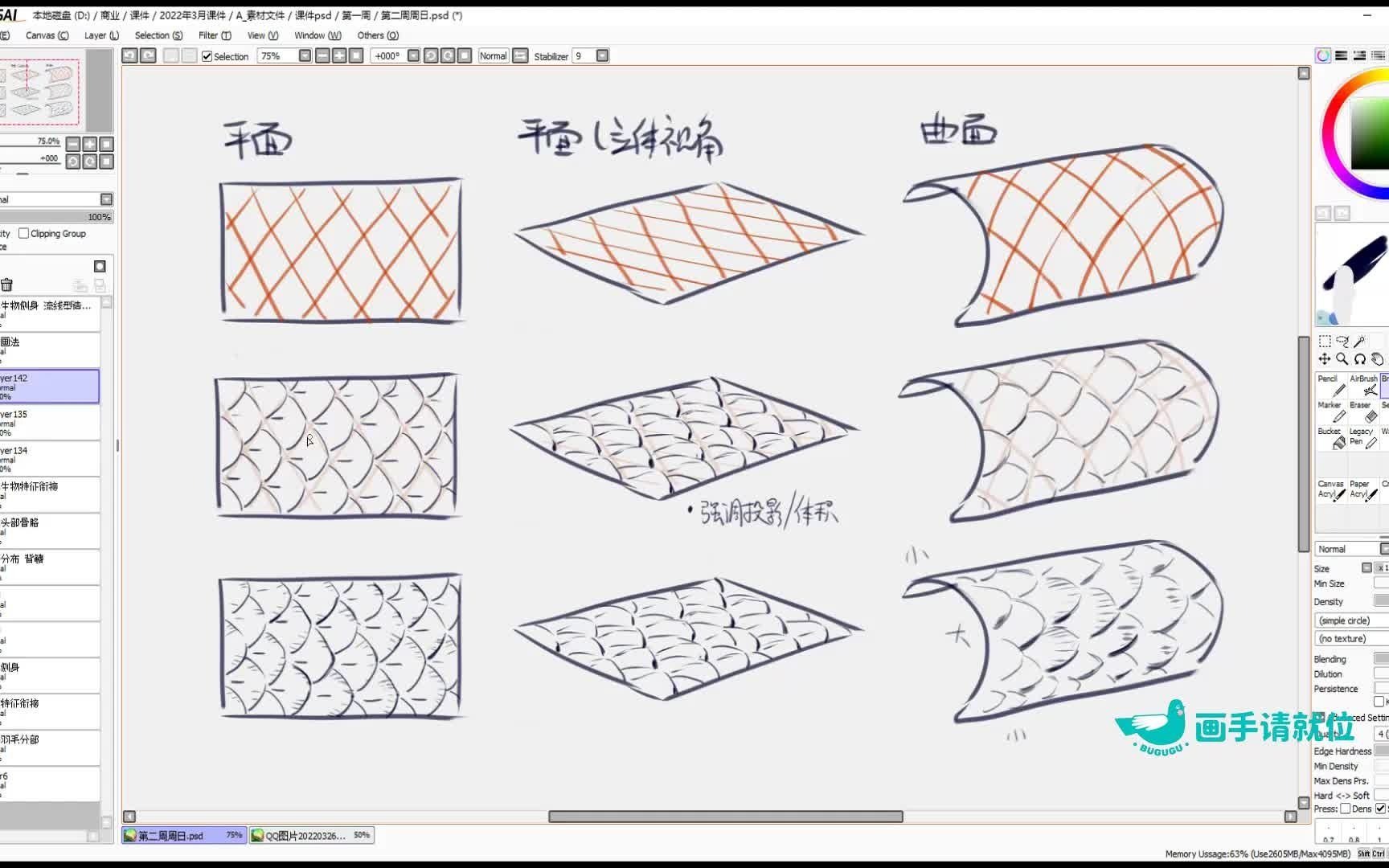Image resolution: width=1389 pixels, height=868 pixels.
Task: Open the Stabilizer value dropdown
Action: (x=601, y=56)
